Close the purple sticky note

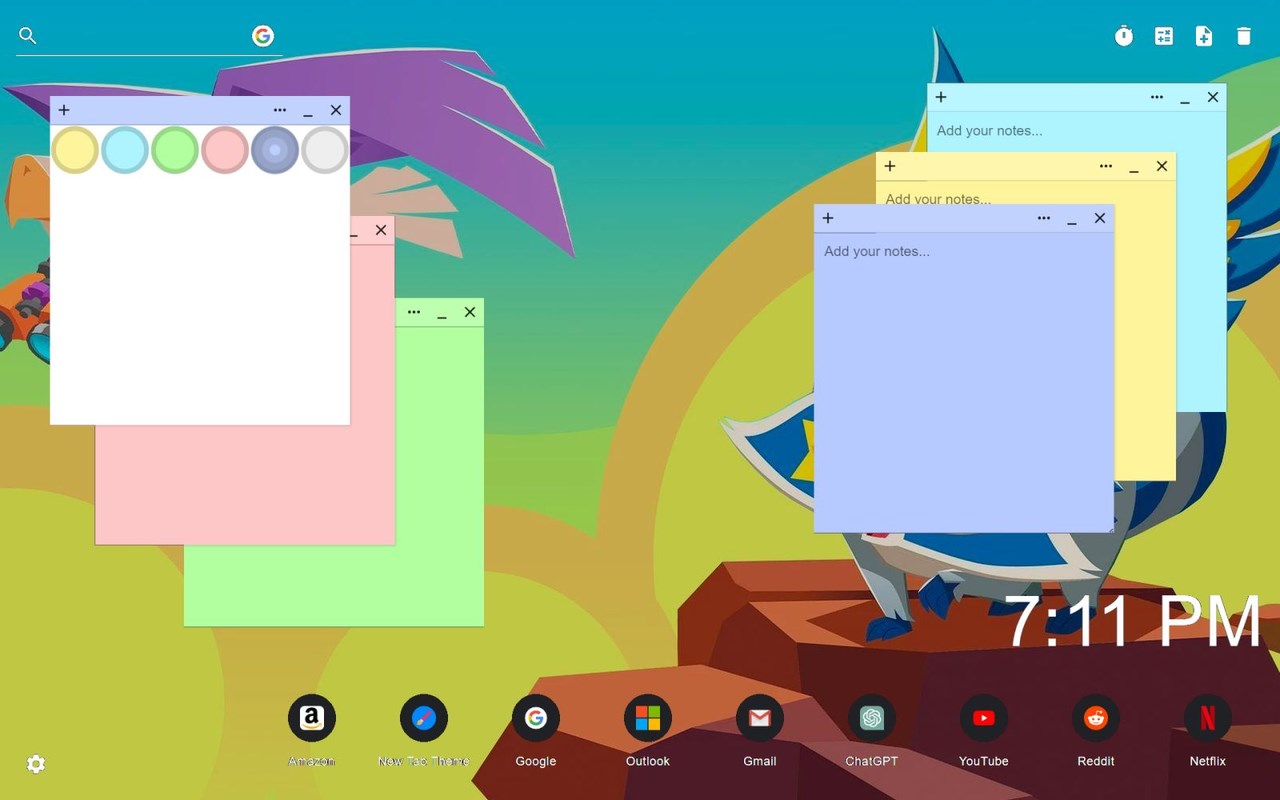coord(1100,218)
